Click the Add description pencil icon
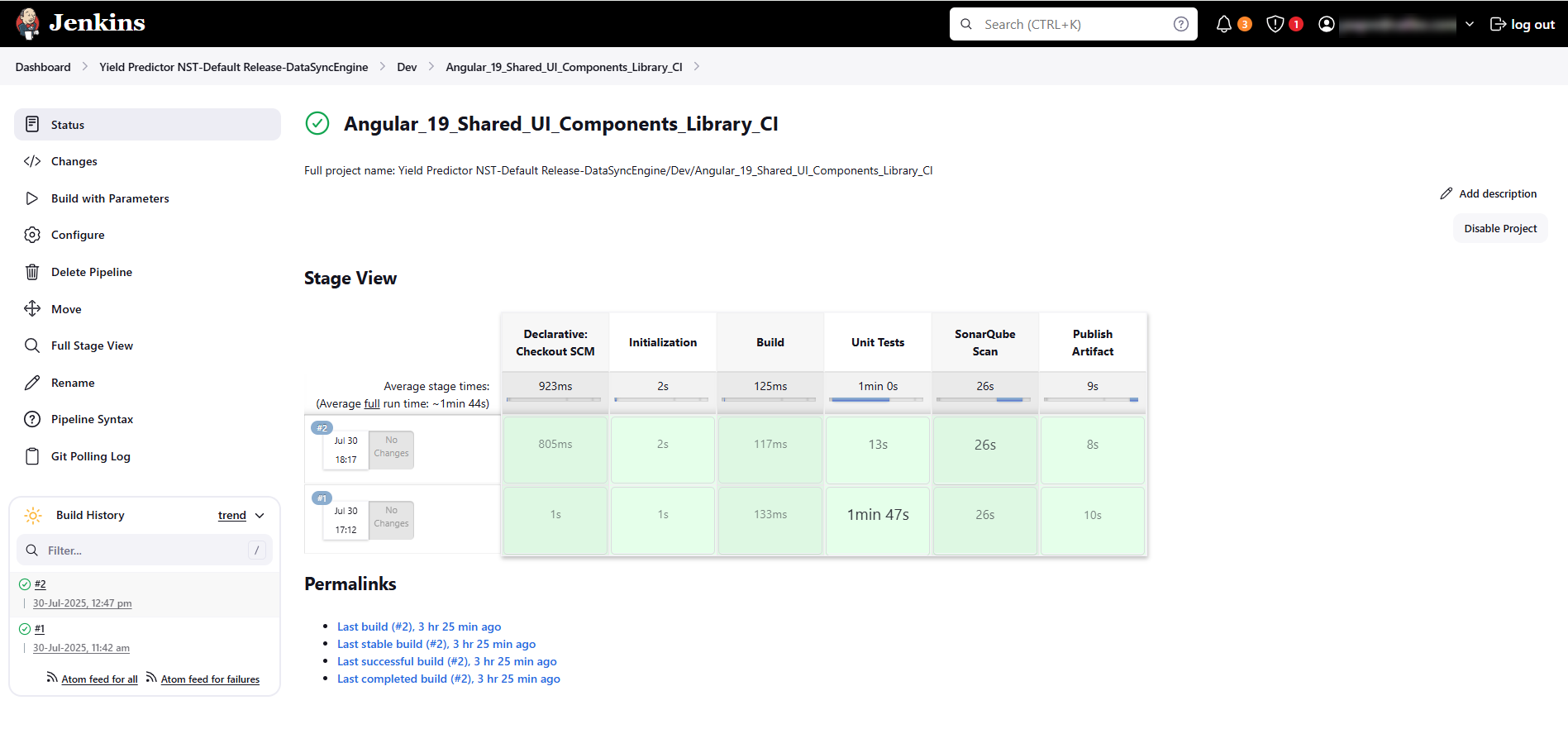Viewport: 1568px width, 729px height. click(x=1446, y=193)
